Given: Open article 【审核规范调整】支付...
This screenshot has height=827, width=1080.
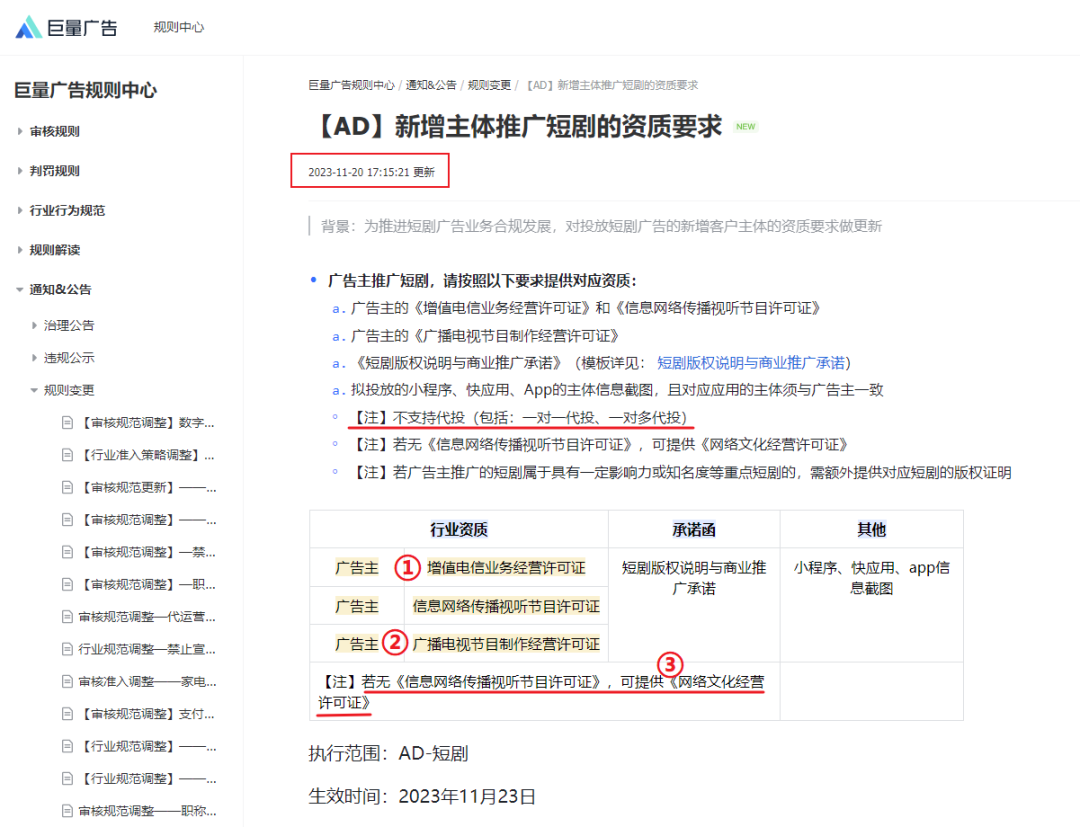Looking at the screenshot, I should [x=147, y=714].
